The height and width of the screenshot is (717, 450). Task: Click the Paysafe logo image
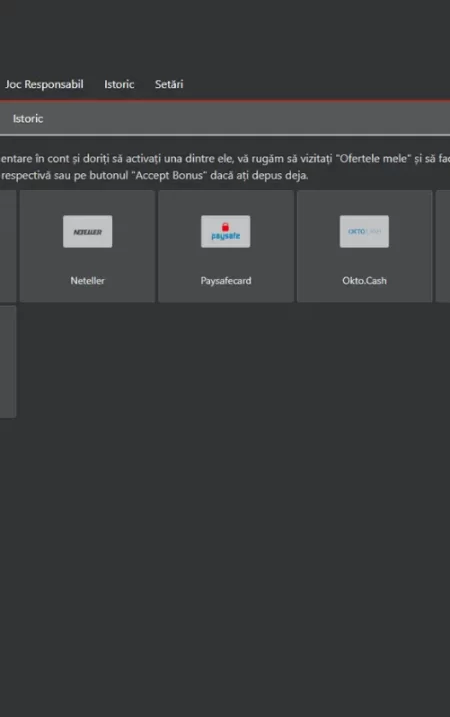[225, 231]
